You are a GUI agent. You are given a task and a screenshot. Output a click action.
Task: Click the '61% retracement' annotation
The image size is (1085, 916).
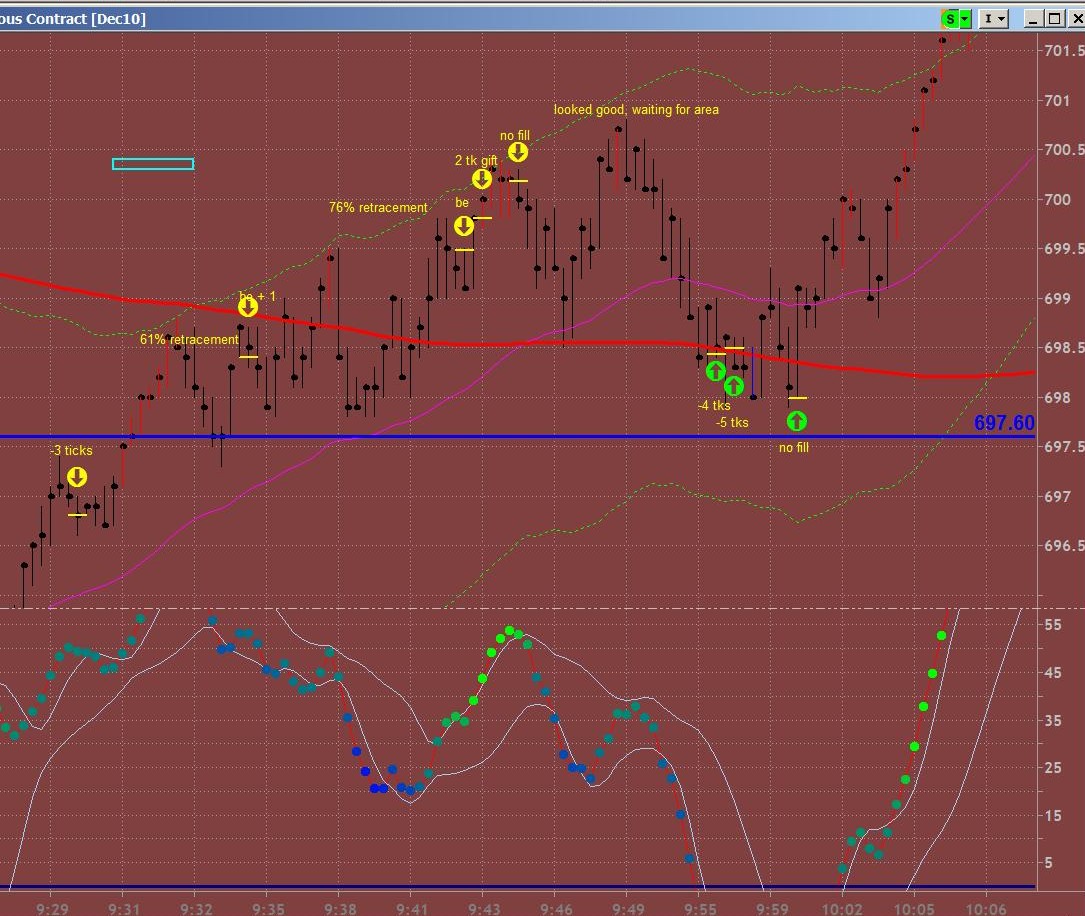[x=189, y=340]
